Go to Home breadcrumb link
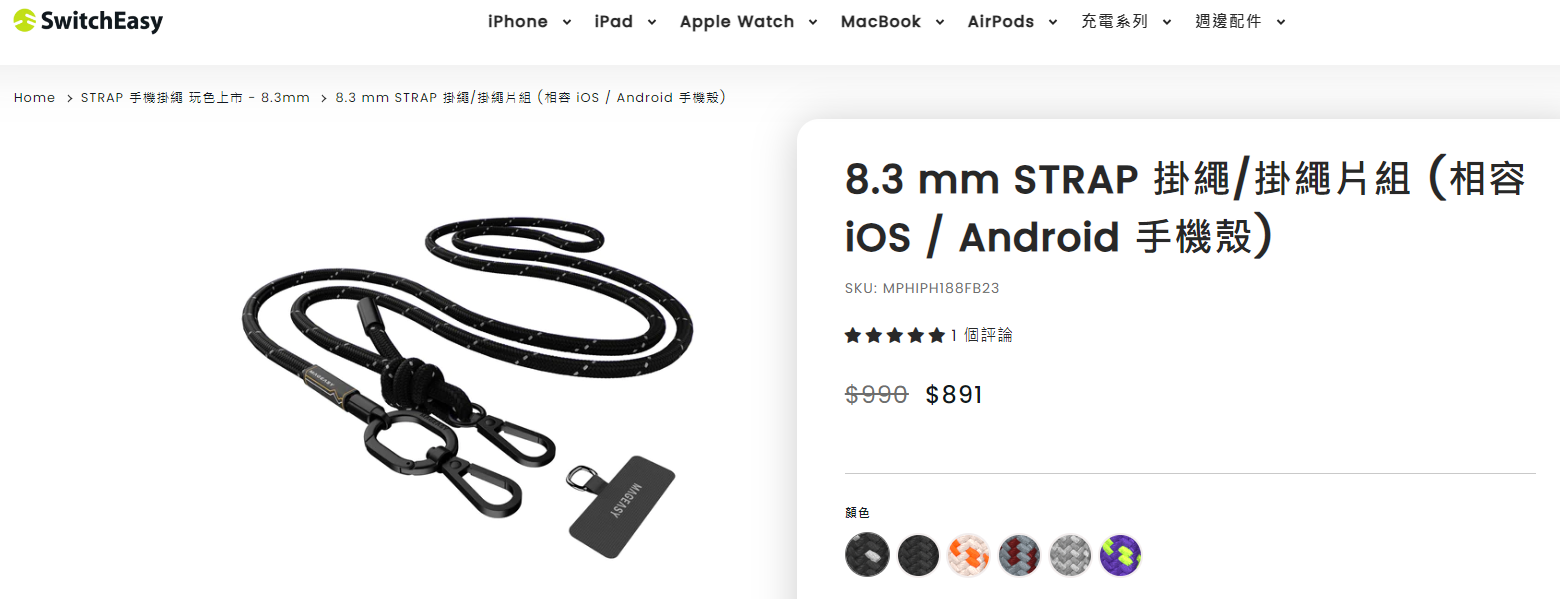This screenshot has height=599, width=1560. (34, 97)
